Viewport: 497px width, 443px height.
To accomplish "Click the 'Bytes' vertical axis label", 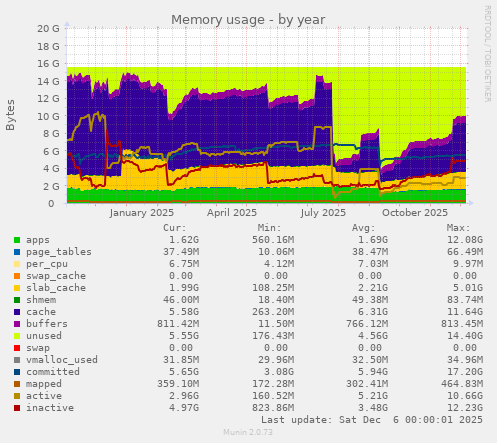I will tap(10, 115).
